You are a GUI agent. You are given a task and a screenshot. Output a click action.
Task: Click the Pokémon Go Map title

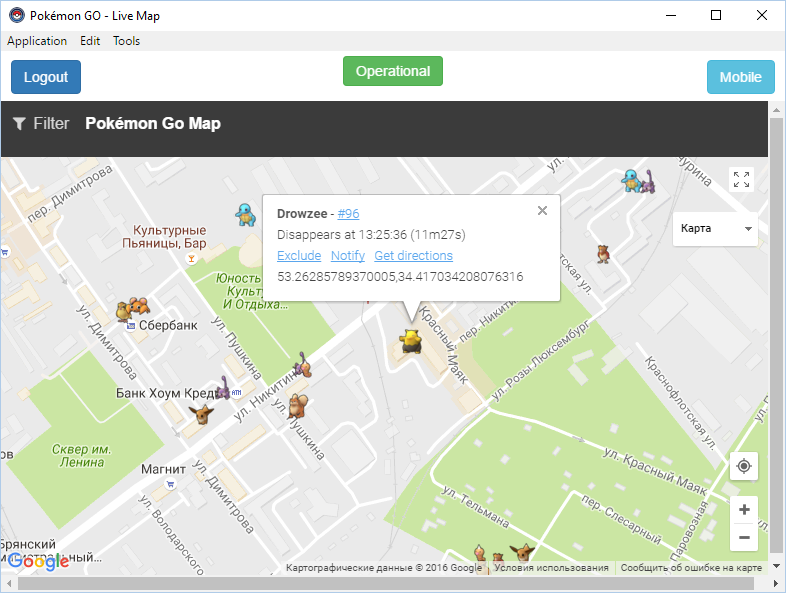[x=153, y=123]
